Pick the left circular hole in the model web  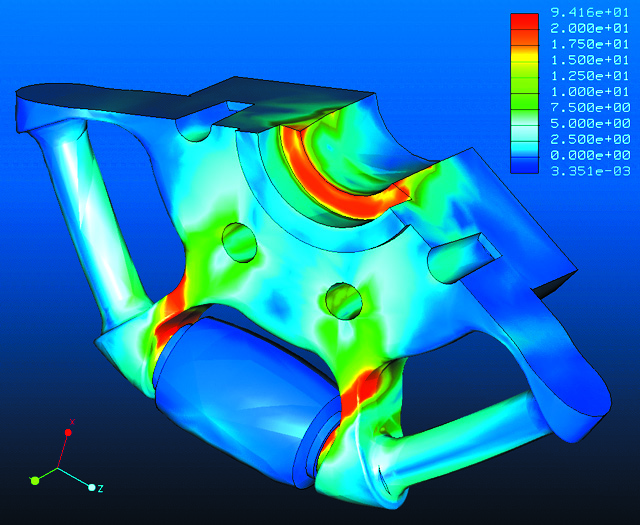point(240,242)
